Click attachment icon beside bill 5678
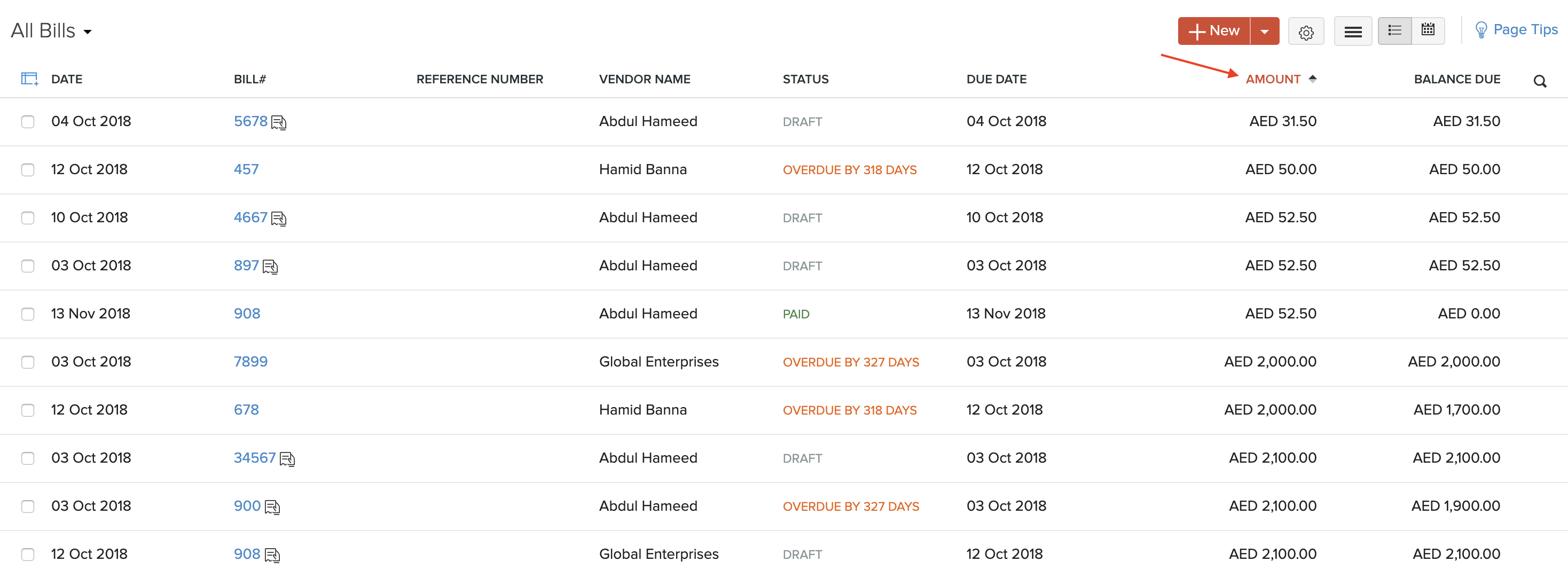The image size is (1568, 577). [x=279, y=122]
